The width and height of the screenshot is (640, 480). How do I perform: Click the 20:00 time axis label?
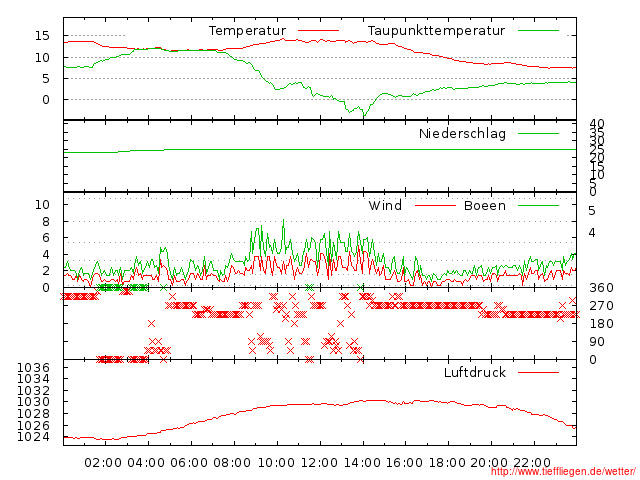click(489, 463)
